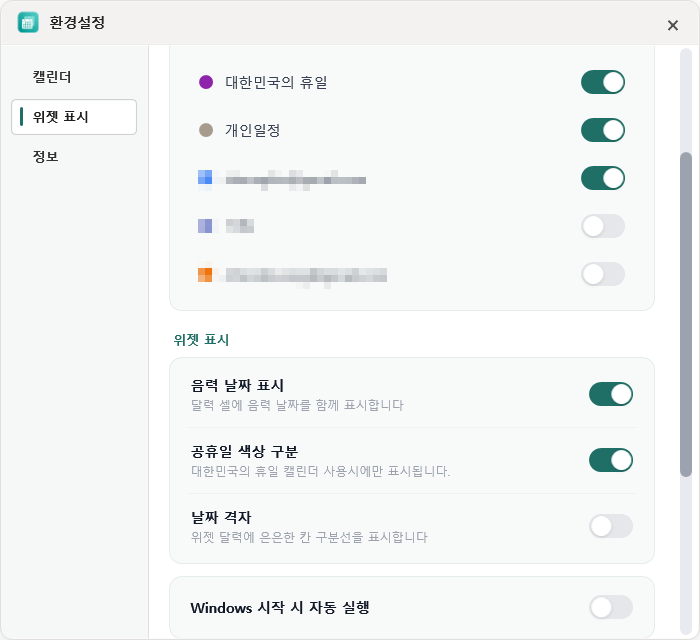Click the orange calendar color square
700x640 pixels.
click(x=205, y=274)
